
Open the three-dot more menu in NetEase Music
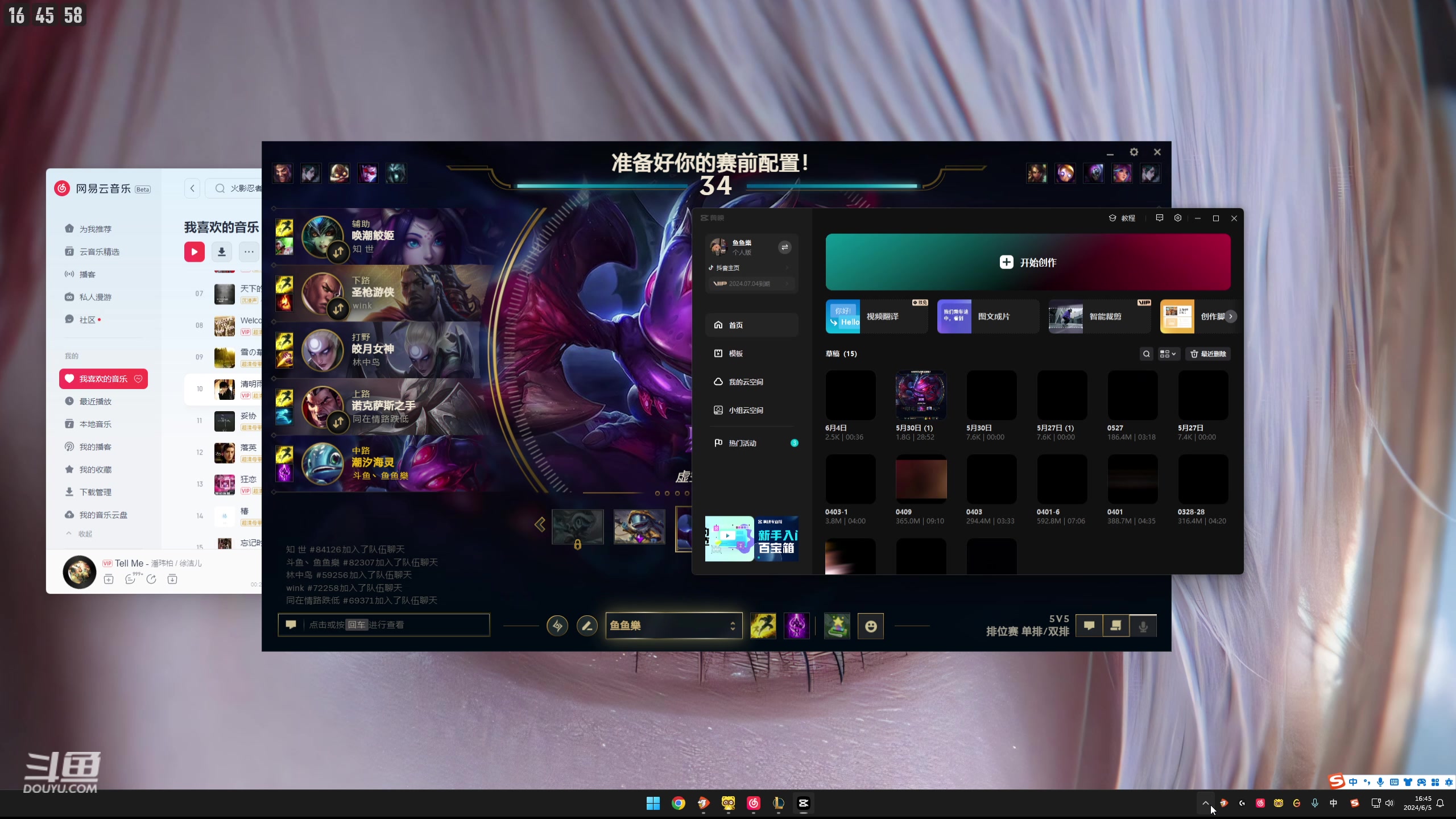click(x=249, y=251)
